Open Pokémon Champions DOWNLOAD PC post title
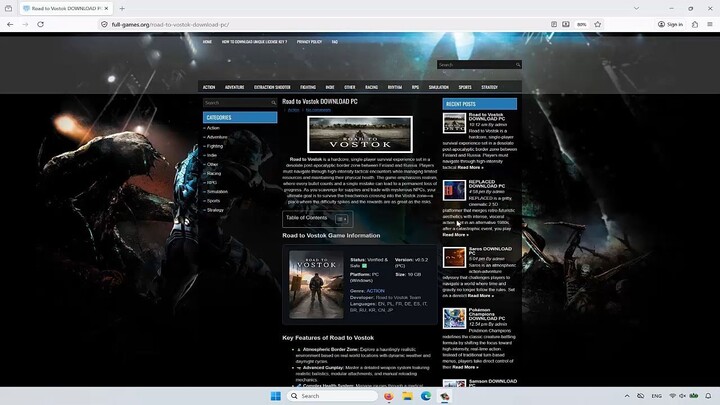The image size is (720, 405). click(x=487, y=314)
